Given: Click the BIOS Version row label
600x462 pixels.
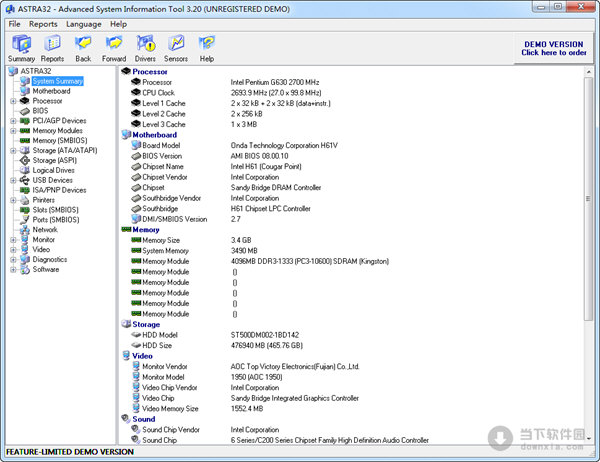Looking at the screenshot, I should click(x=162, y=156).
